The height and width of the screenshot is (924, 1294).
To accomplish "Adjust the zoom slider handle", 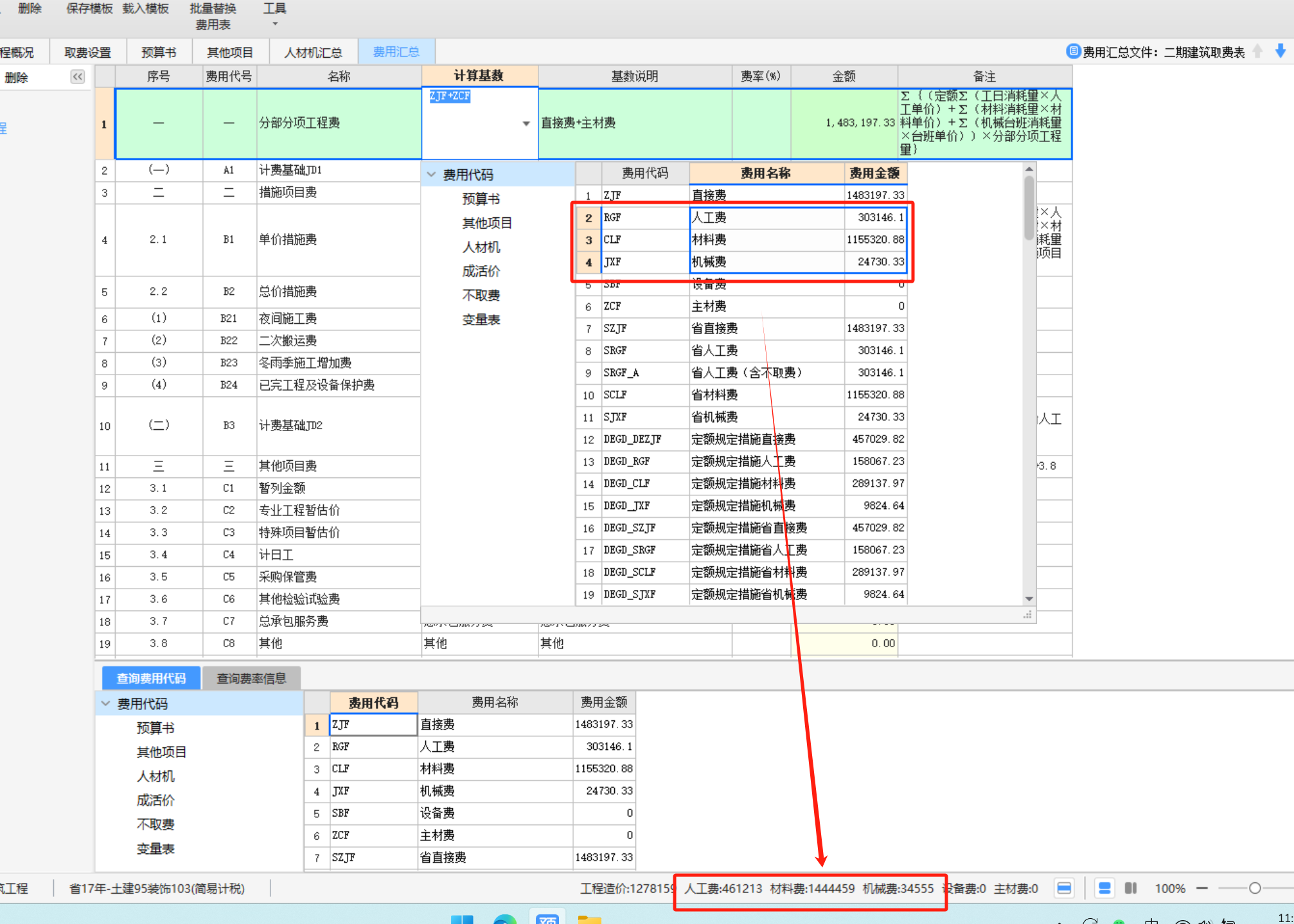I will [x=1254, y=888].
